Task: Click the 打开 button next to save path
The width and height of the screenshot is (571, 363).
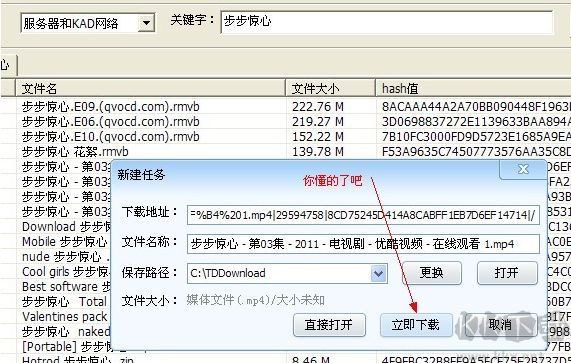Action: coord(507,273)
